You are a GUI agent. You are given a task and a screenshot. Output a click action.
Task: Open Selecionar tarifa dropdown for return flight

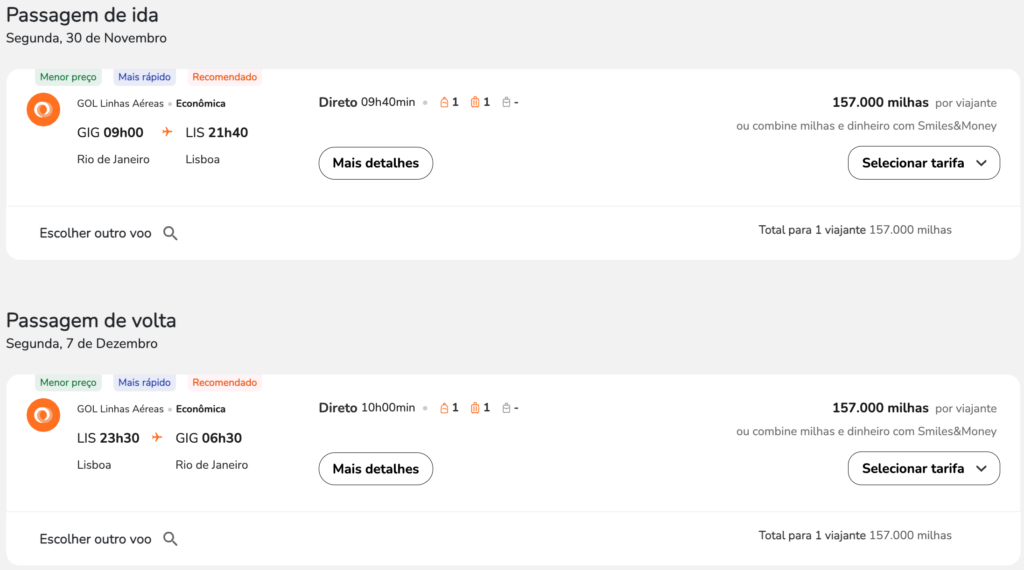pyautogui.click(x=923, y=468)
